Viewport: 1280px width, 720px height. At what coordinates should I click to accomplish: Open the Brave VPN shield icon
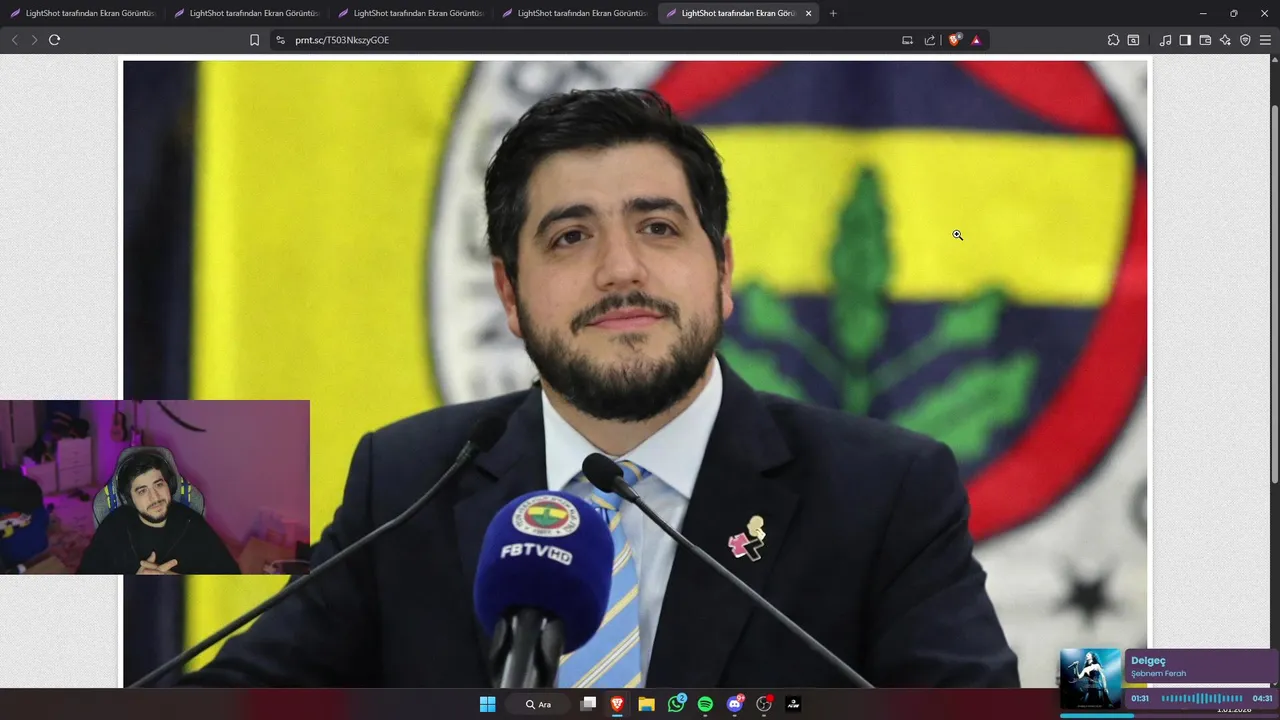tap(1245, 40)
